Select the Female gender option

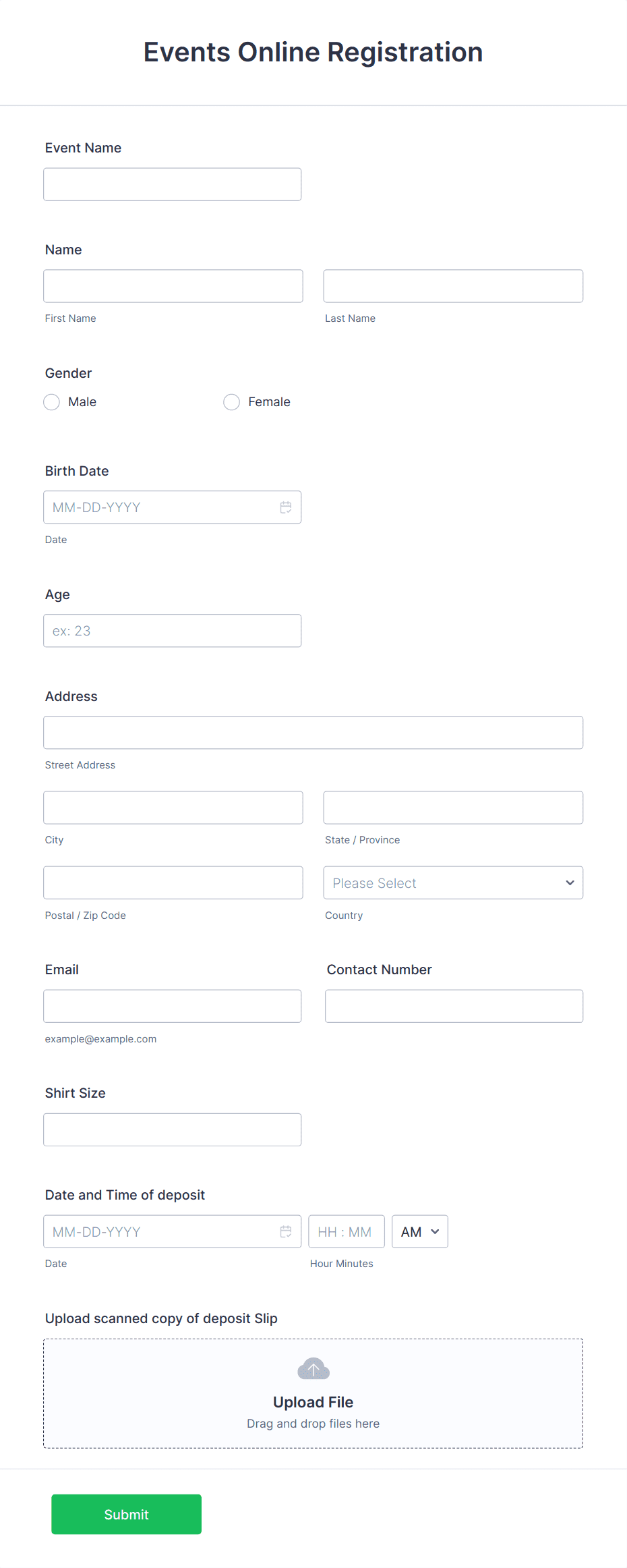[231, 401]
